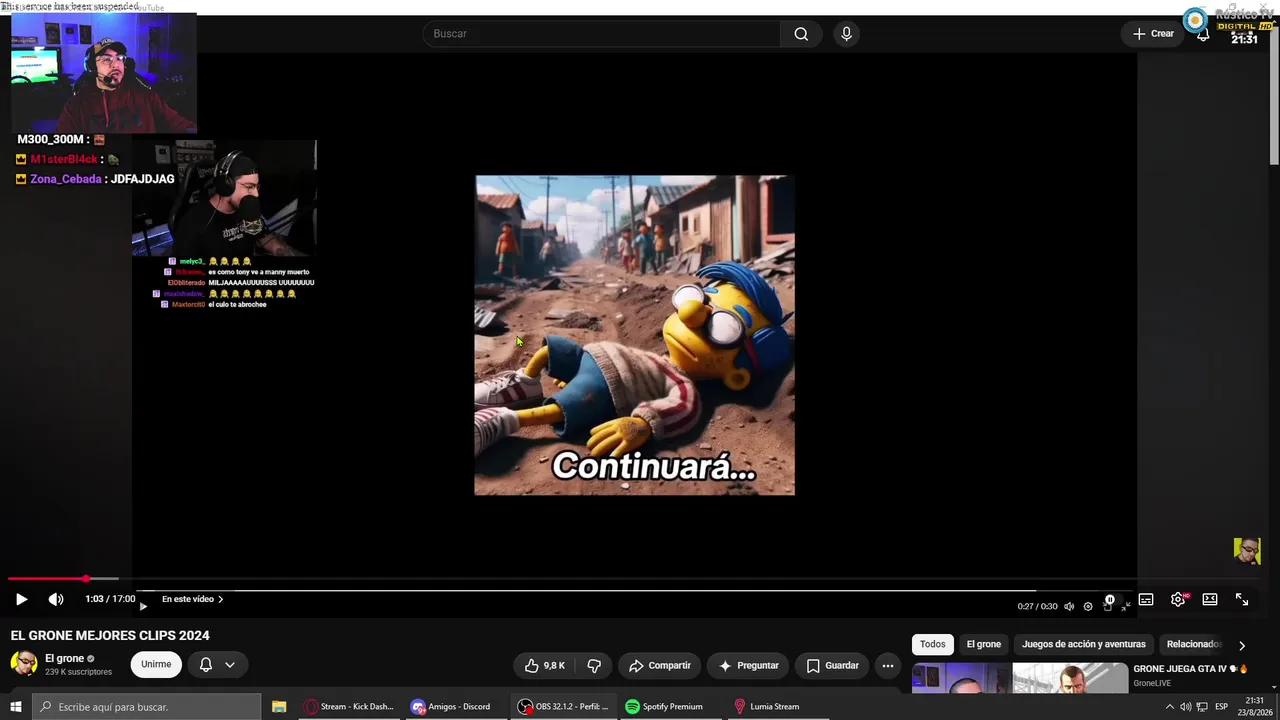Screen dimensions: 1280x720
Task: Mute the YouTube player volume
Action: [x=56, y=599]
